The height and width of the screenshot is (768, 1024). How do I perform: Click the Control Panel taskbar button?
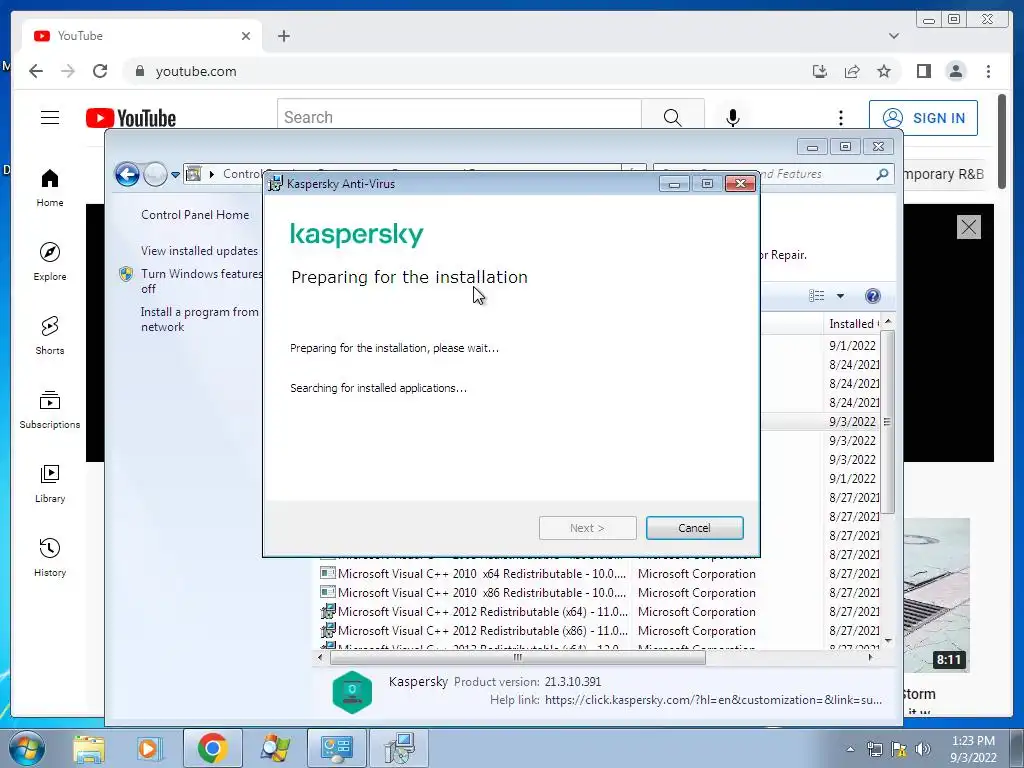[337, 748]
